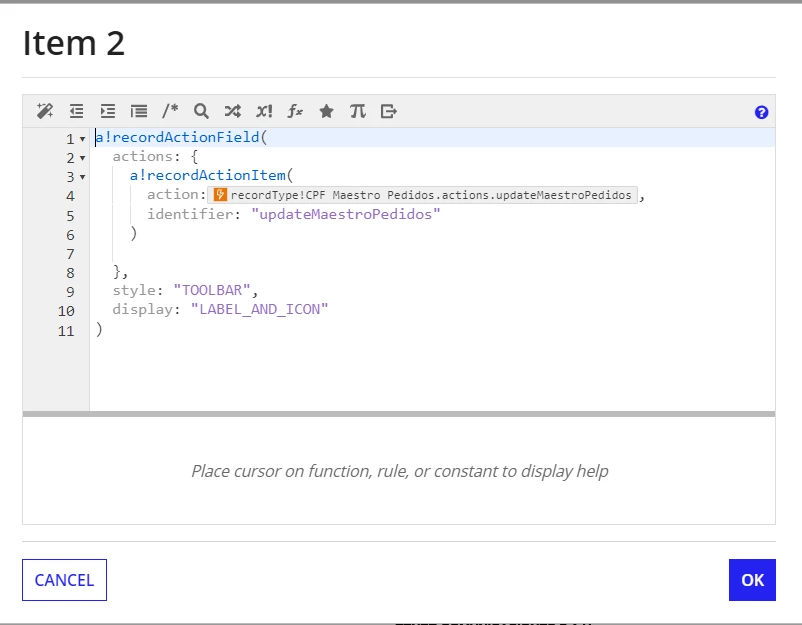Click the shuffle arrows toolbar icon
Viewport: 802px width, 625px height.
click(232, 111)
